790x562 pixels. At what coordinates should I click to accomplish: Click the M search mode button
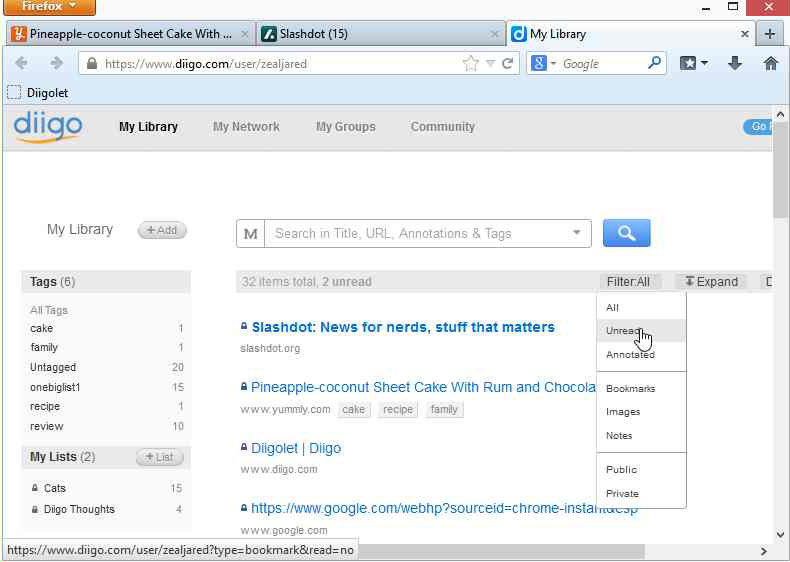point(250,234)
